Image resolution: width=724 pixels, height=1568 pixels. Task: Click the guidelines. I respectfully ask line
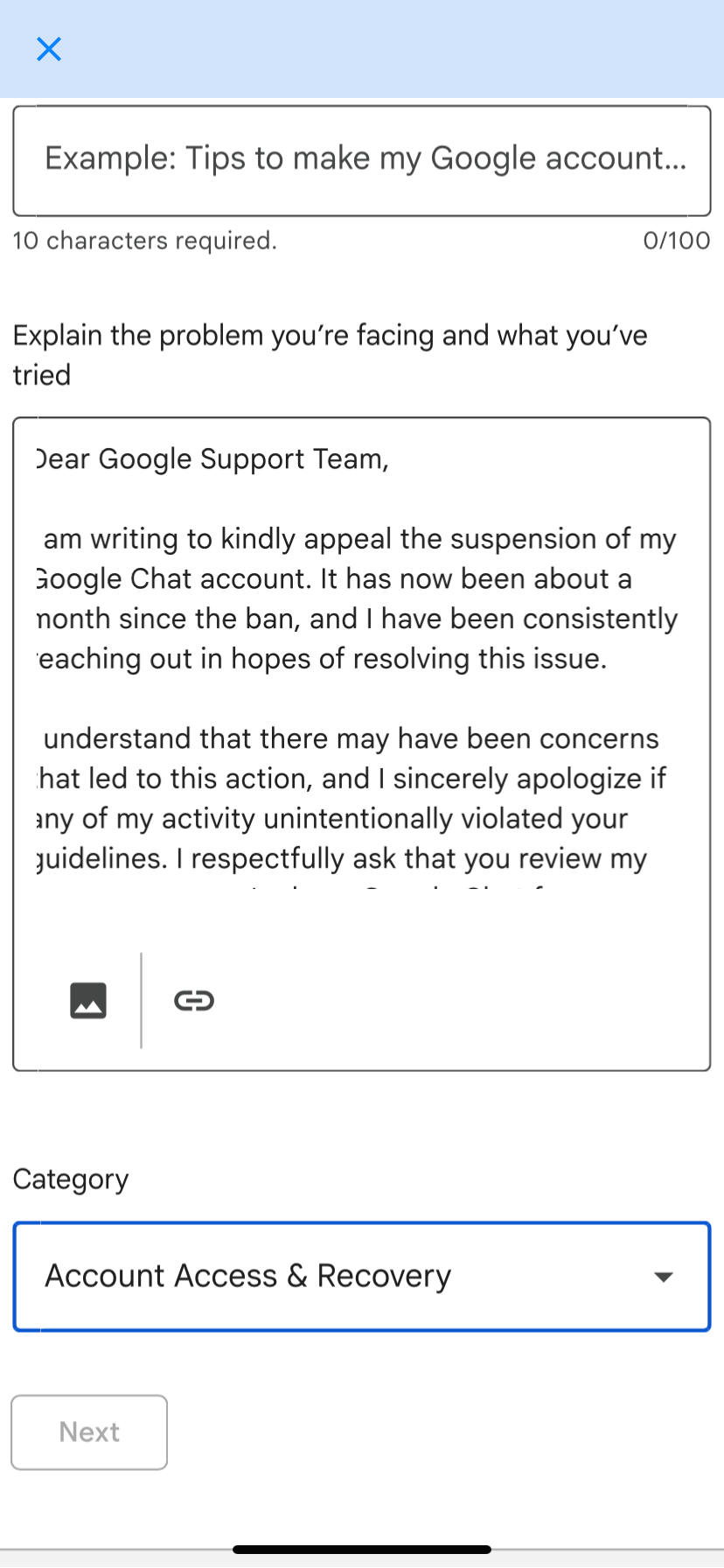coord(341,858)
